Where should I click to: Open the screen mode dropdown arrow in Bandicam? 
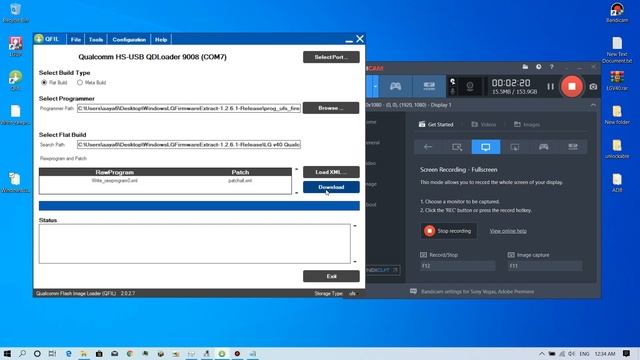click(375, 86)
